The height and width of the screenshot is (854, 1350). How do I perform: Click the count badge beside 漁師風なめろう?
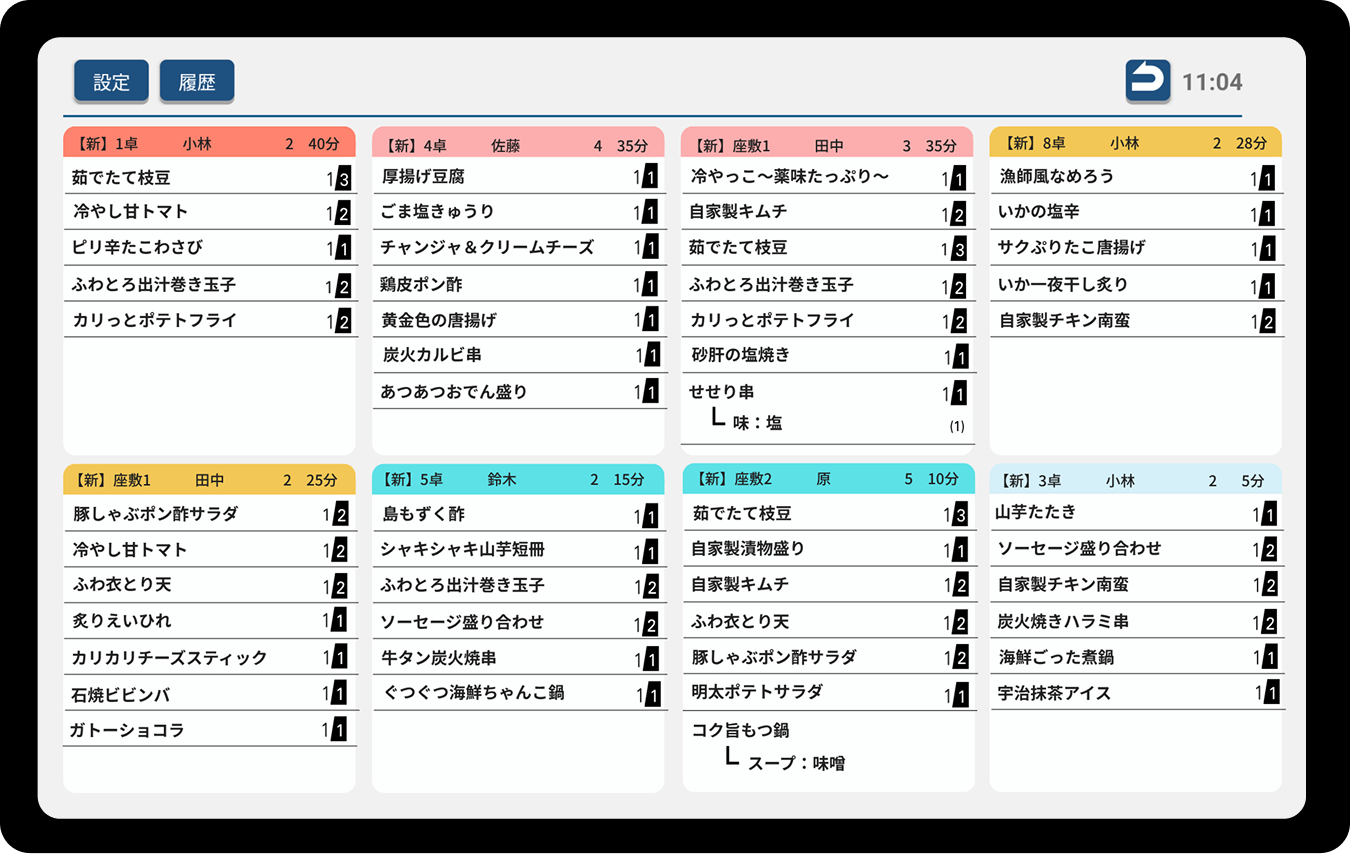point(1268,179)
